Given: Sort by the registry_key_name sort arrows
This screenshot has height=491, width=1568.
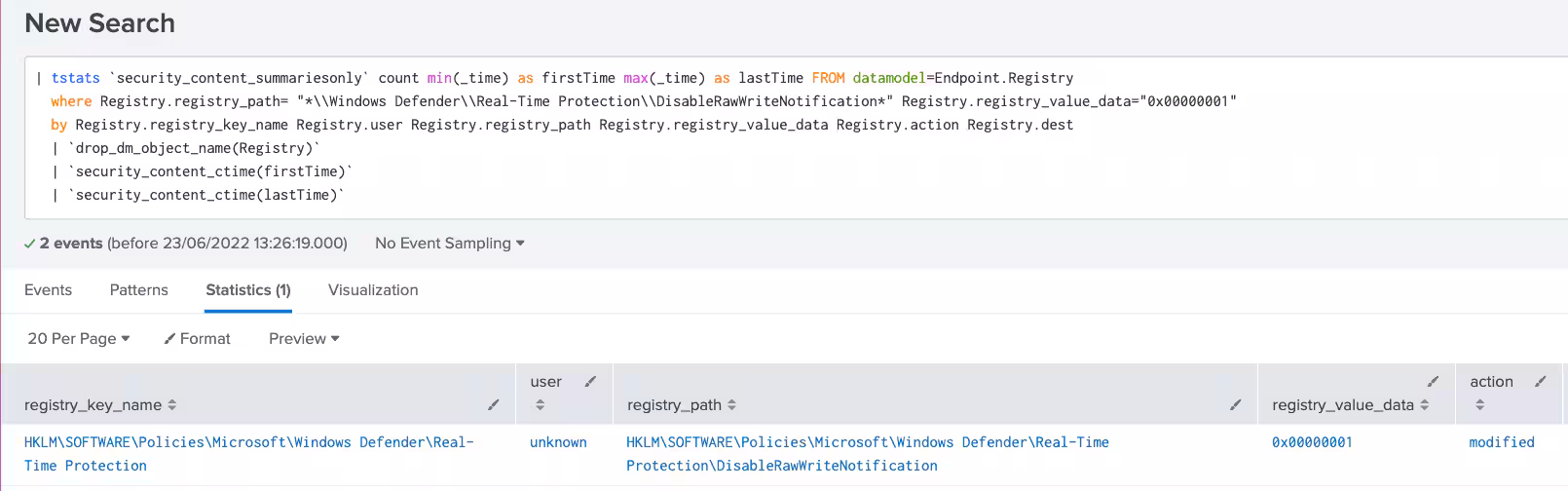Looking at the screenshot, I should (x=172, y=404).
